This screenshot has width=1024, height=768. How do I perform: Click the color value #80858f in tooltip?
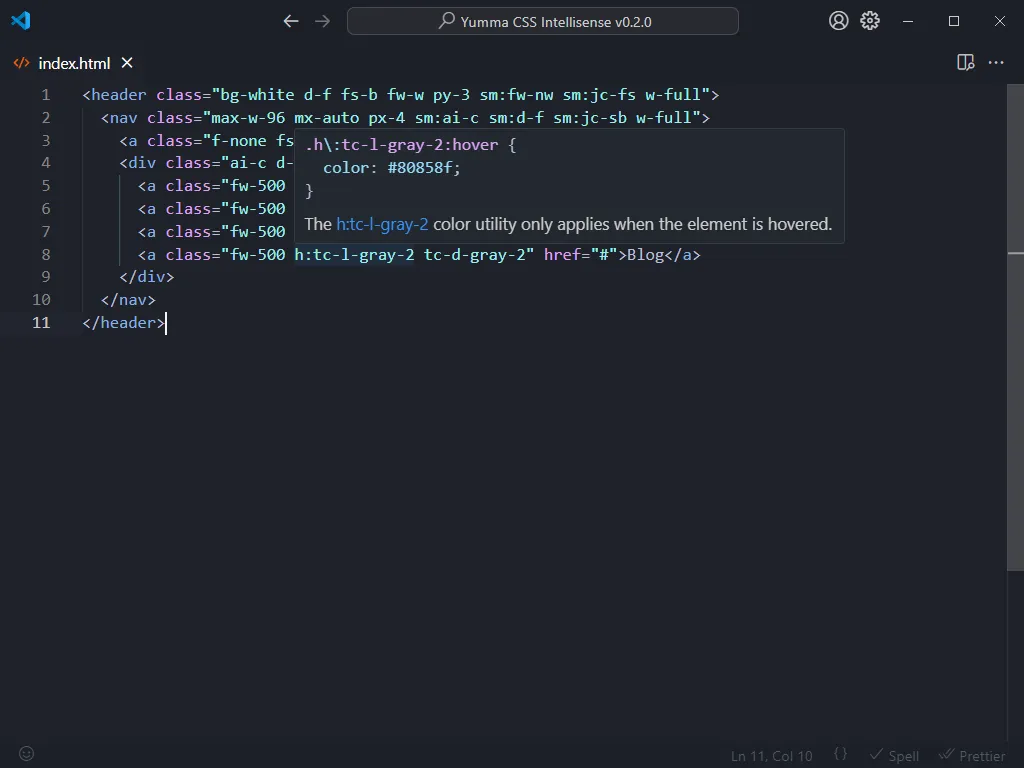[419, 168]
